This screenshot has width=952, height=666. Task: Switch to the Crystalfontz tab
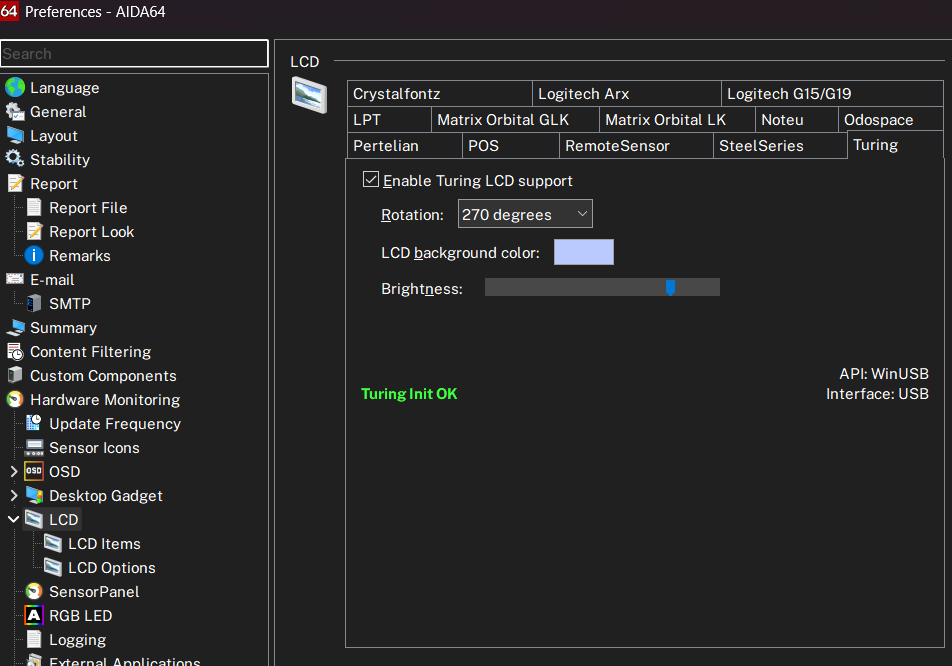pos(440,93)
